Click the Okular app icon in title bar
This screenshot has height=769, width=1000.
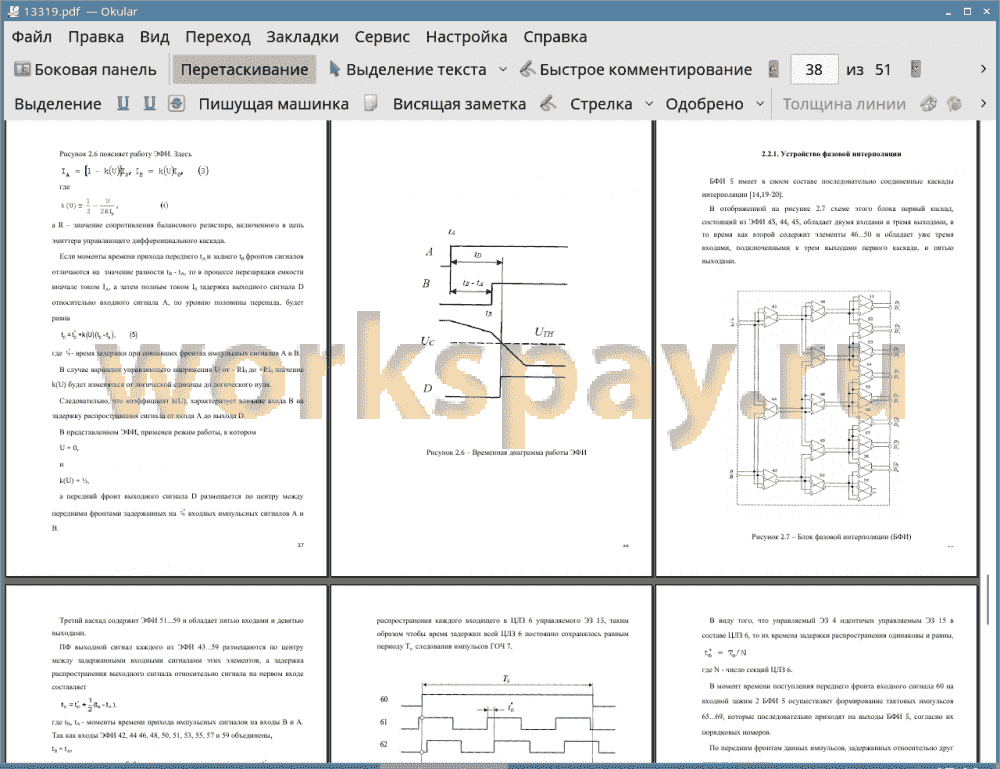(x=13, y=11)
